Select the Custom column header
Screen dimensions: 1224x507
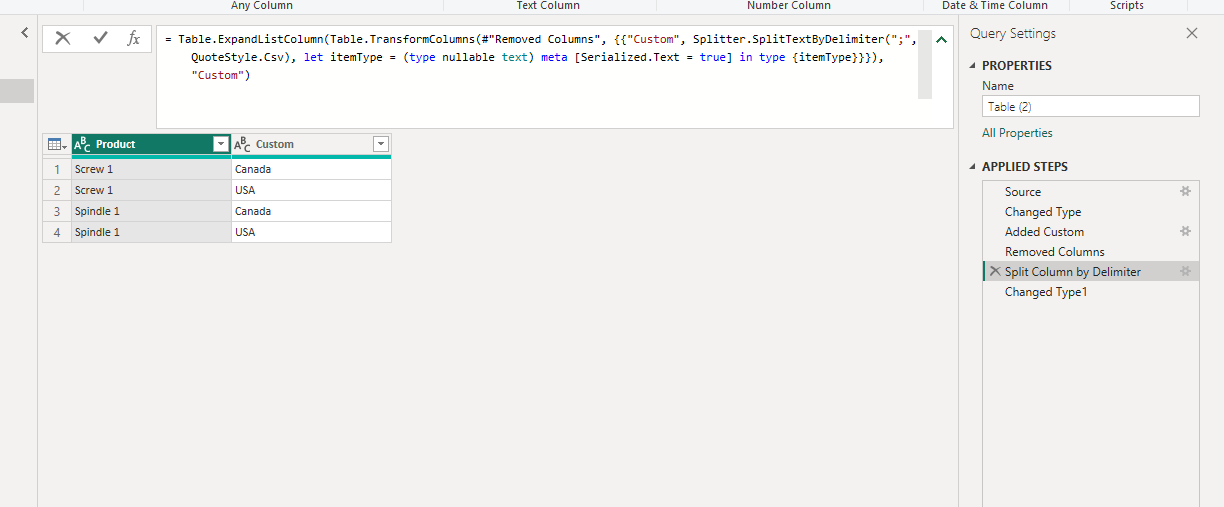[311, 145]
